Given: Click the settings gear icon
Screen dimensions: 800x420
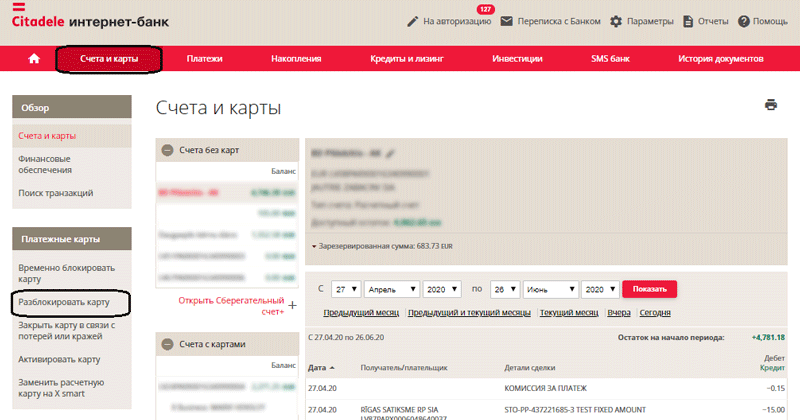Looking at the screenshot, I should point(616,21).
